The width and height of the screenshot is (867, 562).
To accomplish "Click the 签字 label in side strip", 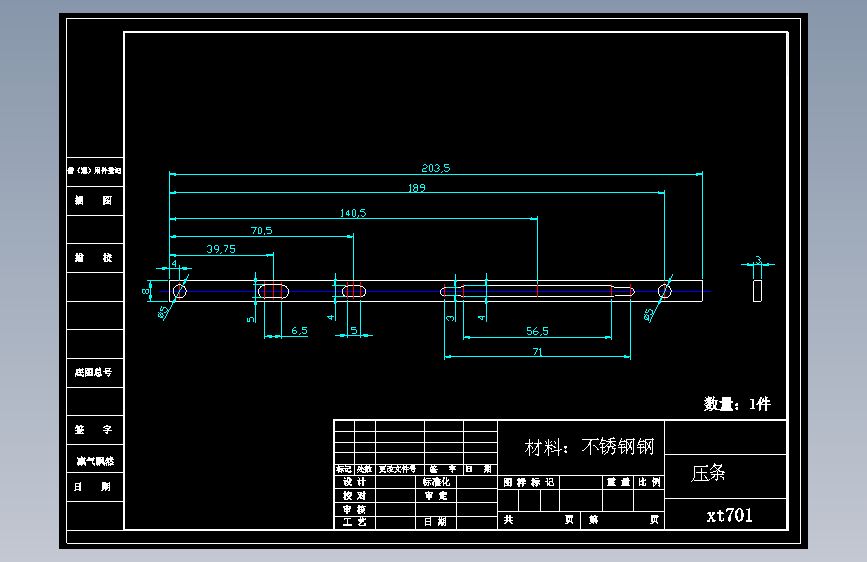I will click(93, 429).
